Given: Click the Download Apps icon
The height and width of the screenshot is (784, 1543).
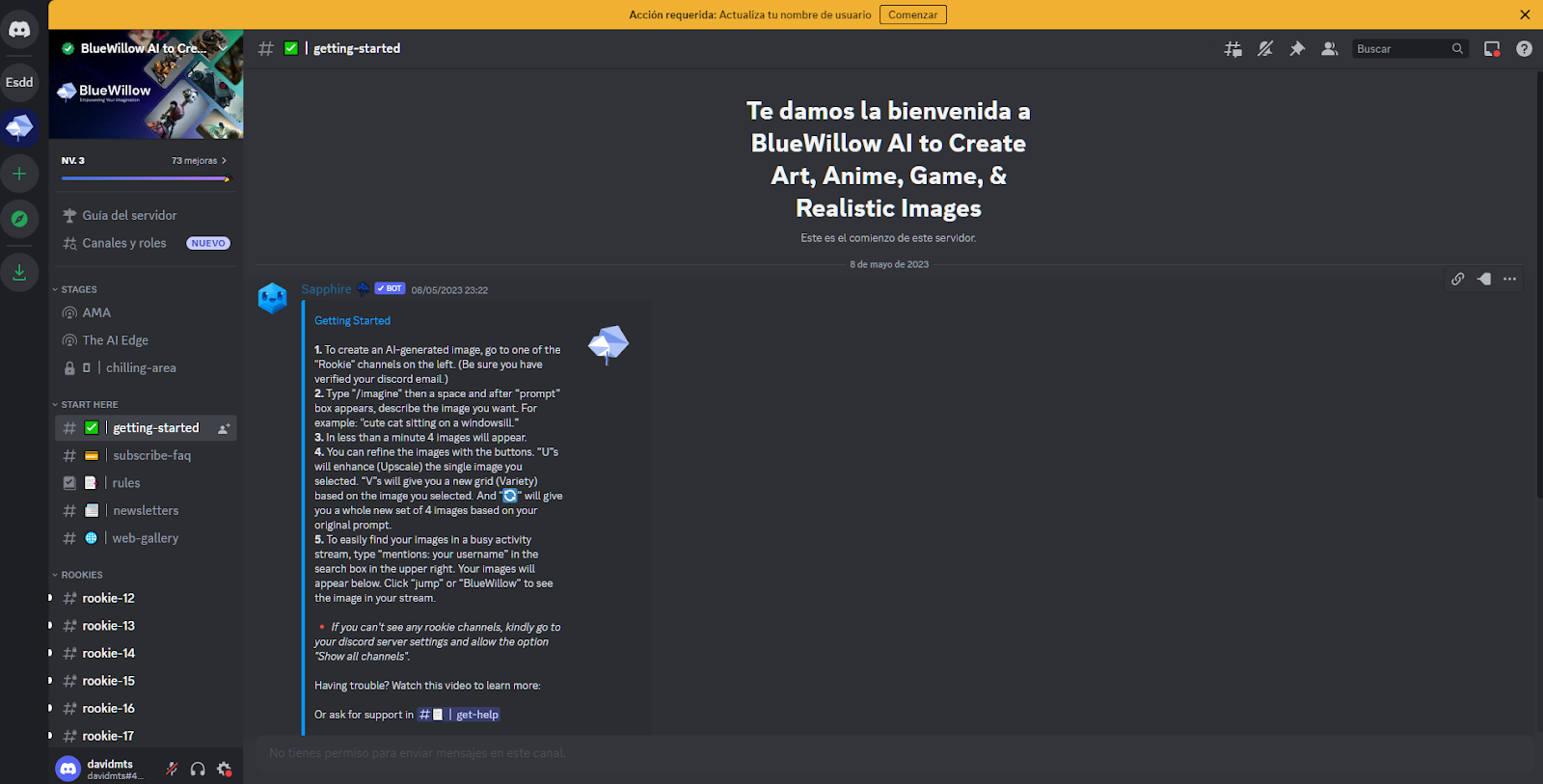Looking at the screenshot, I should (x=19, y=272).
